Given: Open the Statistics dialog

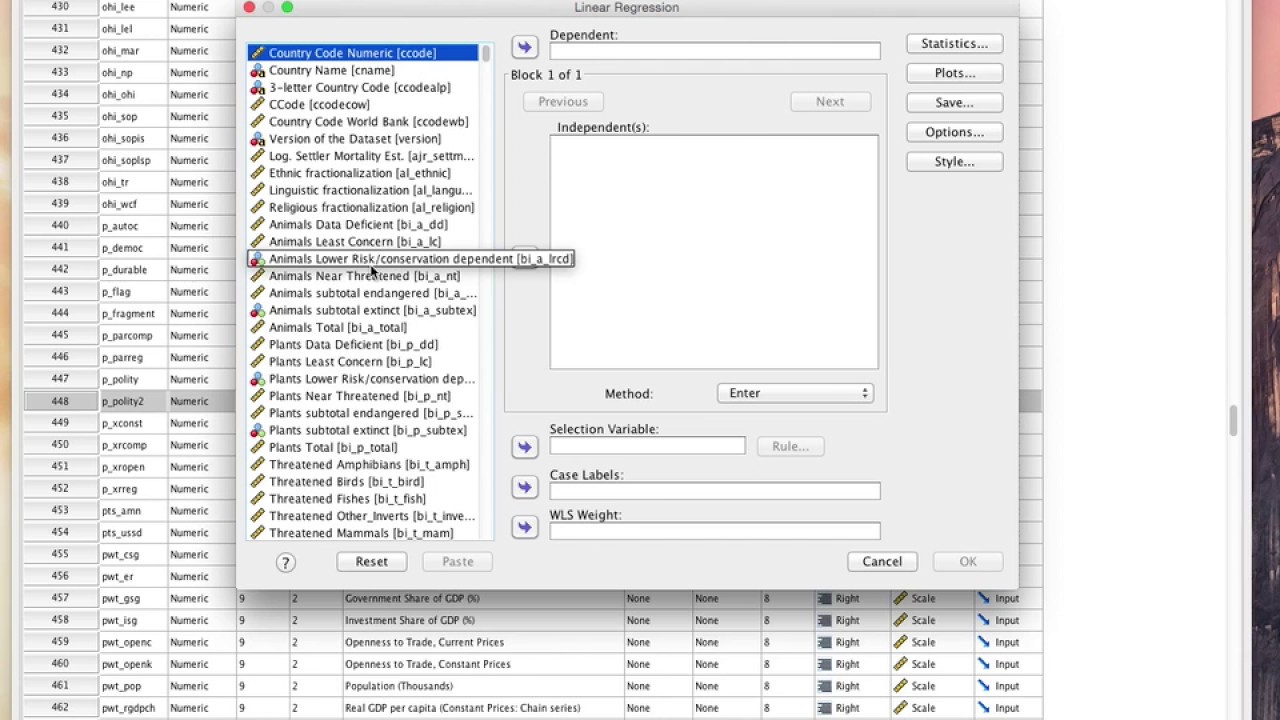Looking at the screenshot, I should (954, 44).
